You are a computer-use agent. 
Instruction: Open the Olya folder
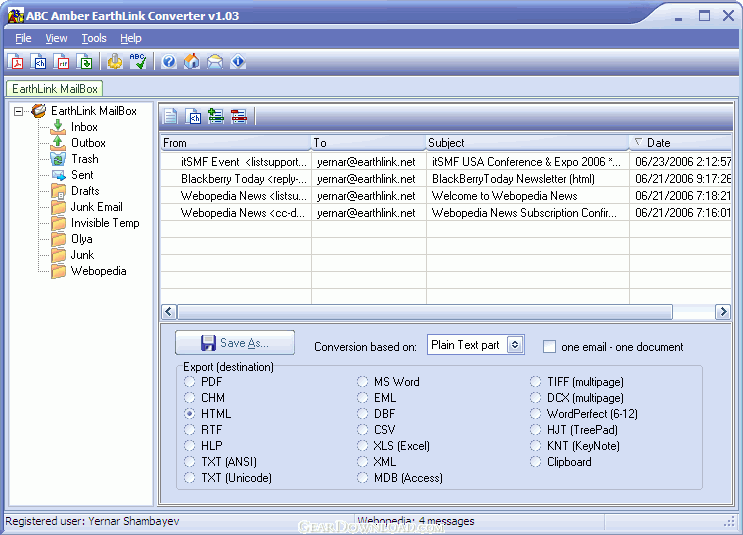point(82,239)
